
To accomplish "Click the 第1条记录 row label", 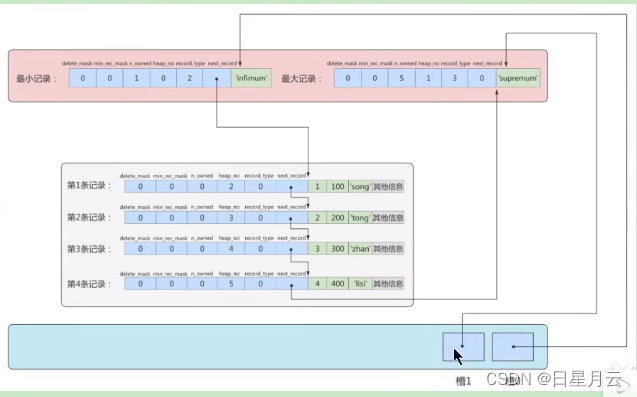I will point(89,186).
